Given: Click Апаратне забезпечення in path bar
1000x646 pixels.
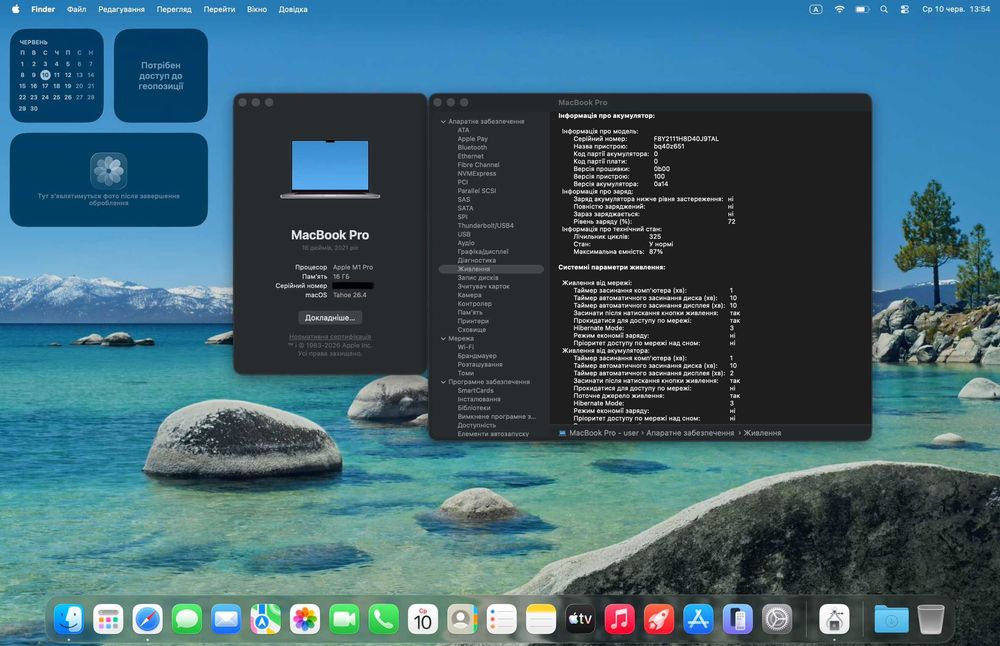Looking at the screenshot, I should click(x=690, y=433).
